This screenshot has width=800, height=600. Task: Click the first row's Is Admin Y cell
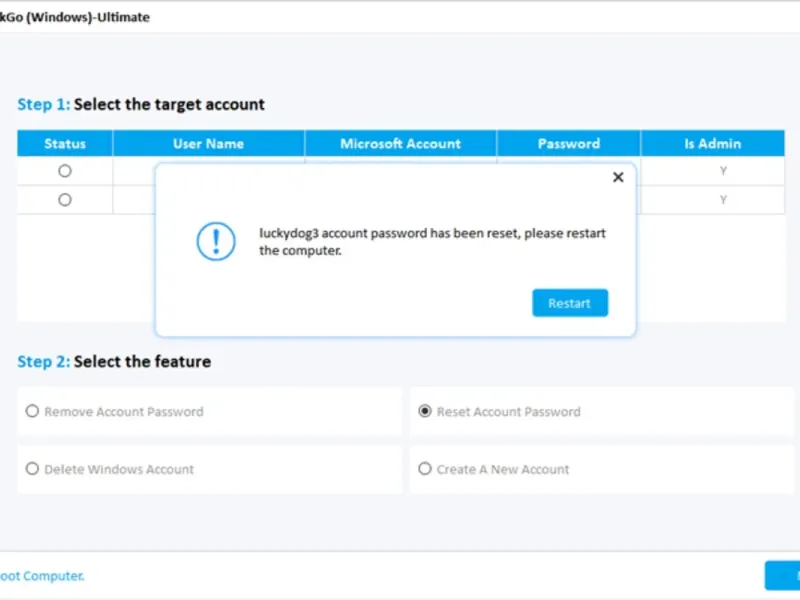click(x=723, y=171)
